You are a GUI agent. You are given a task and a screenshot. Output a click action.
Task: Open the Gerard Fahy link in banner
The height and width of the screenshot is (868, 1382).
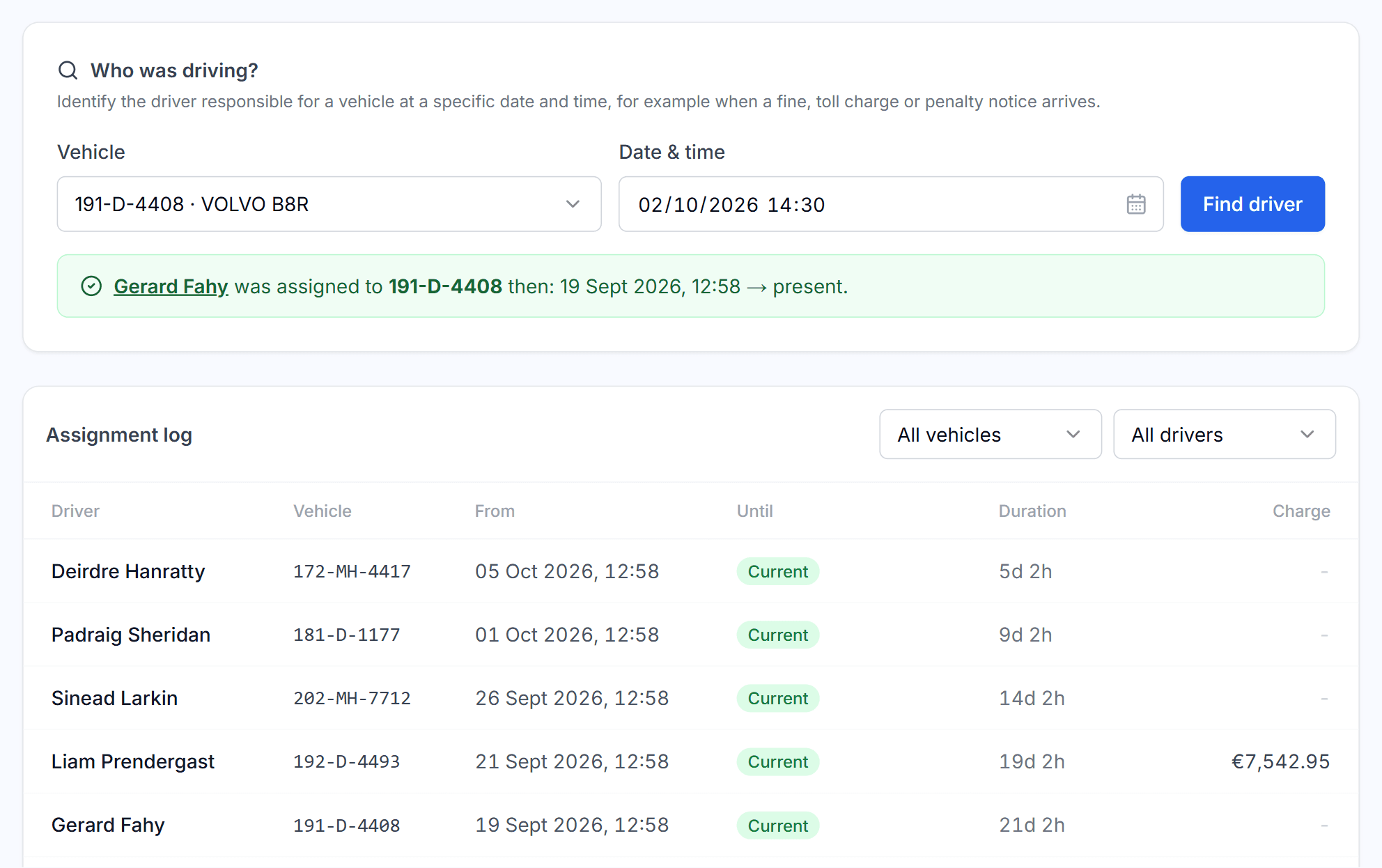pos(171,286)
